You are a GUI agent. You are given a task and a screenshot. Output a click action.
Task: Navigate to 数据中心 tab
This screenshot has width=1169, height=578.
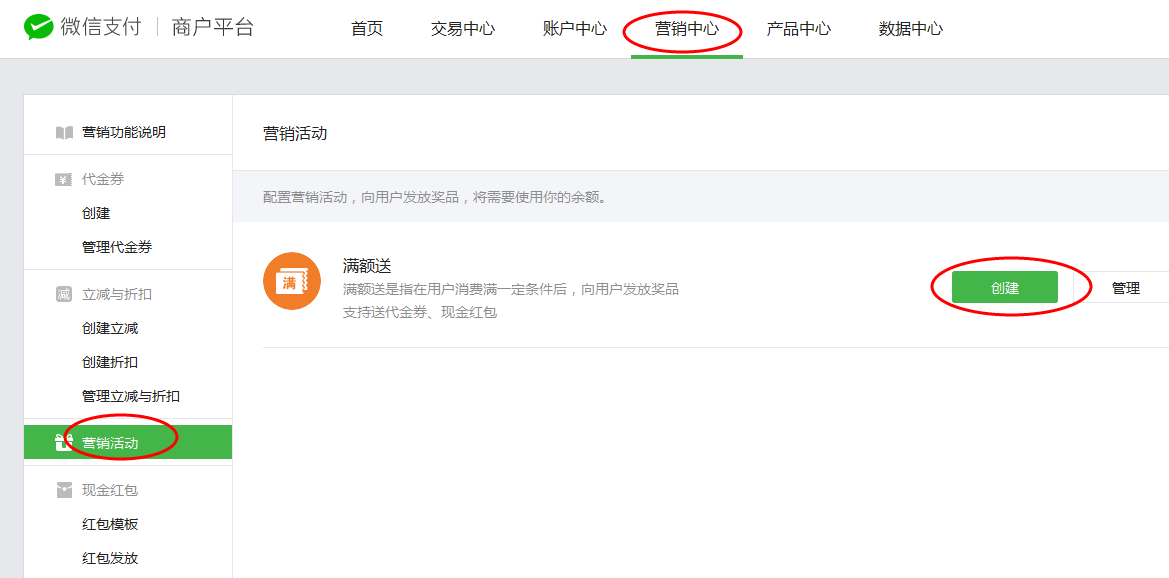point(910,29)
